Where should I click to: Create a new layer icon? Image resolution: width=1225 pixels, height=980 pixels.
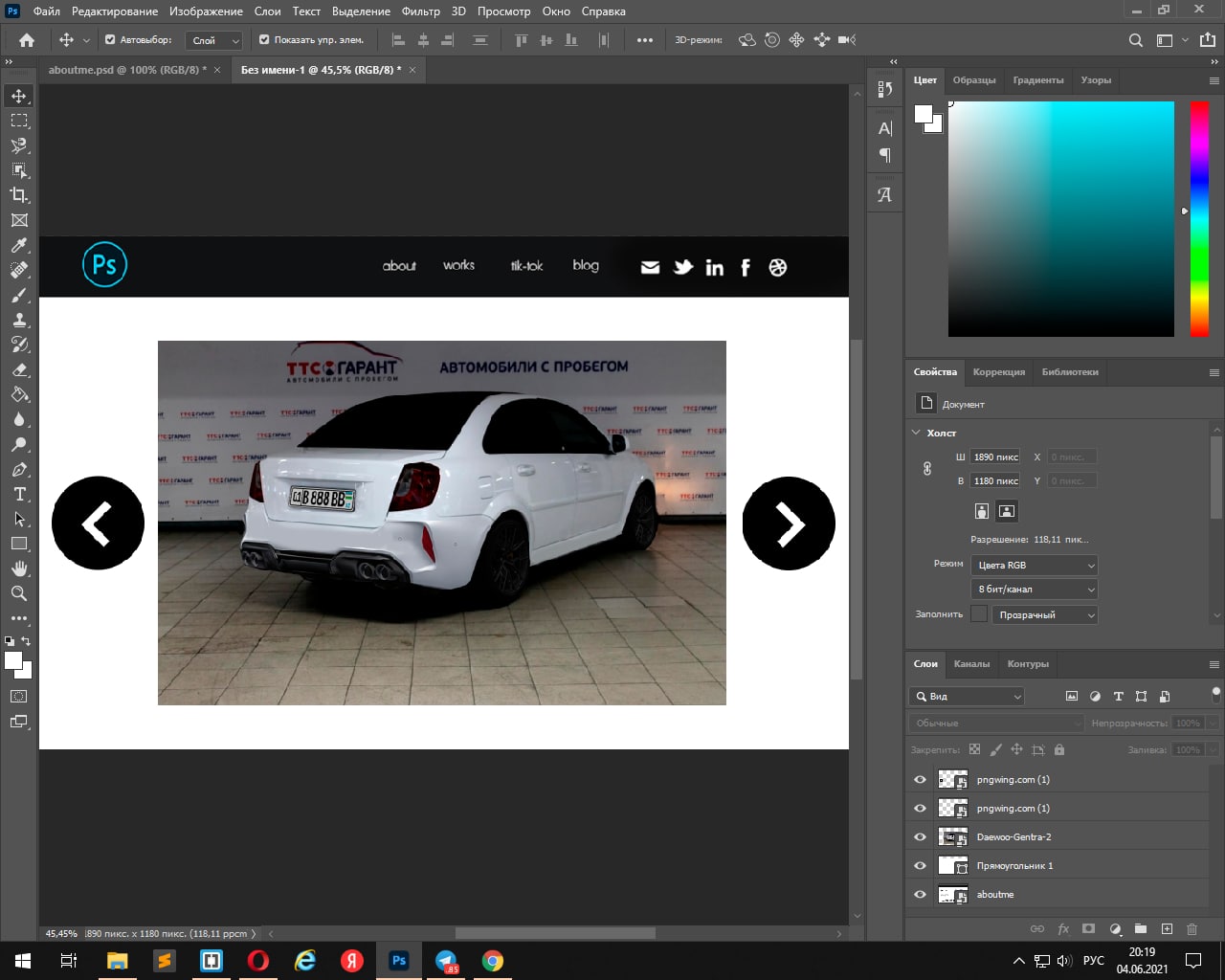[1167, 928]
